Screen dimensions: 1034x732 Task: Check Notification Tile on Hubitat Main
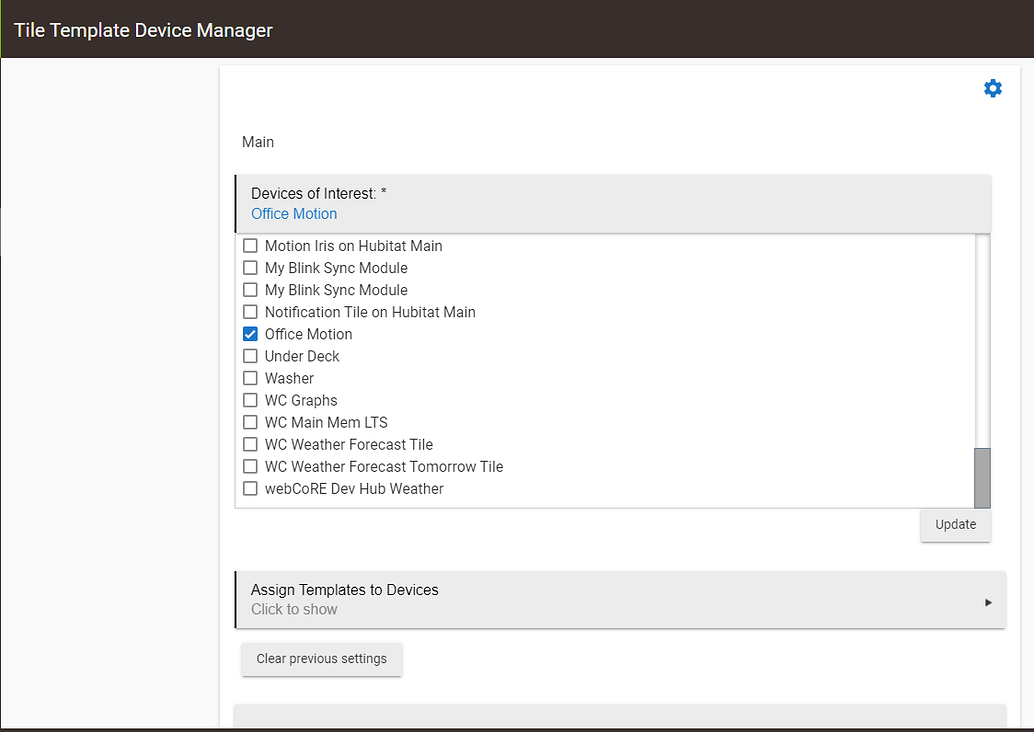(249, 311)
